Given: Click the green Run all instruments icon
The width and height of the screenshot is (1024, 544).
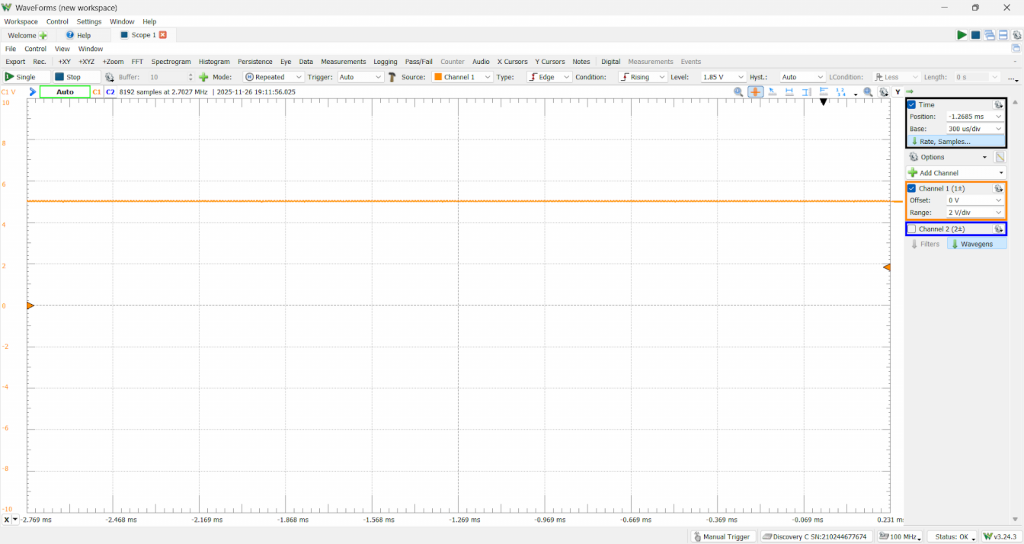Looking at the screenshot, I should click(x=962, y=35).
